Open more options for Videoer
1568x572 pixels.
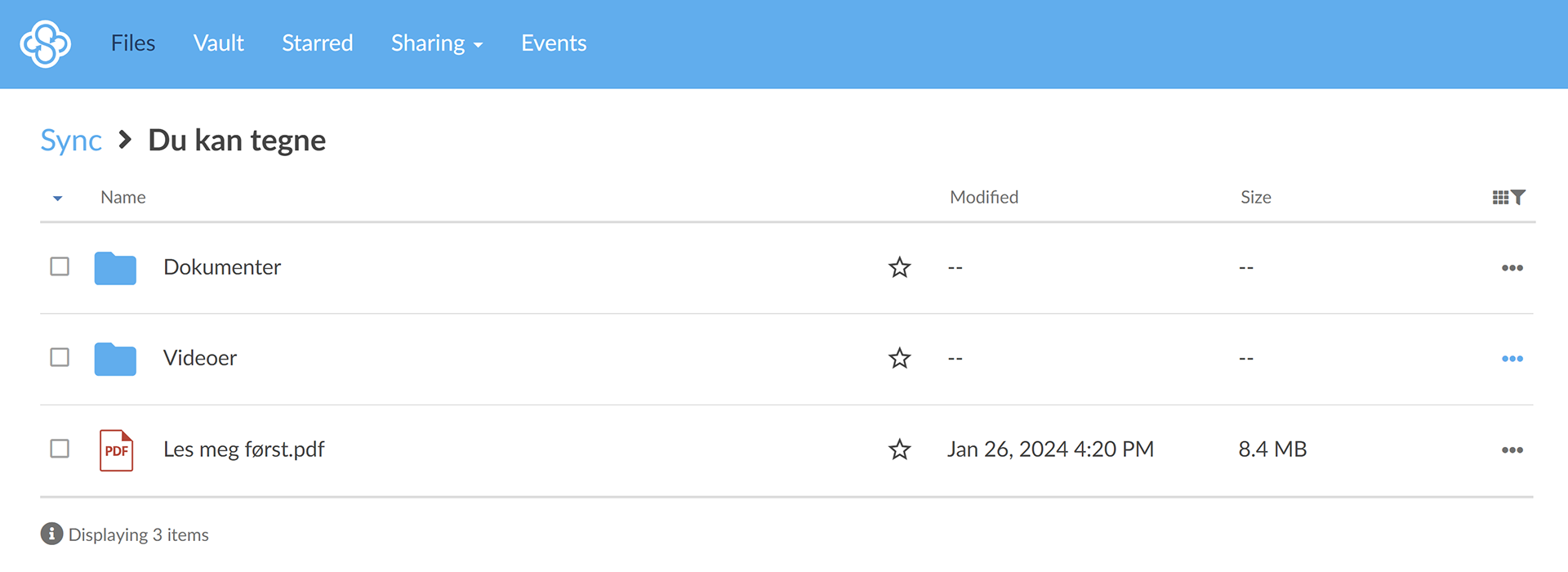coord(1512,359)
